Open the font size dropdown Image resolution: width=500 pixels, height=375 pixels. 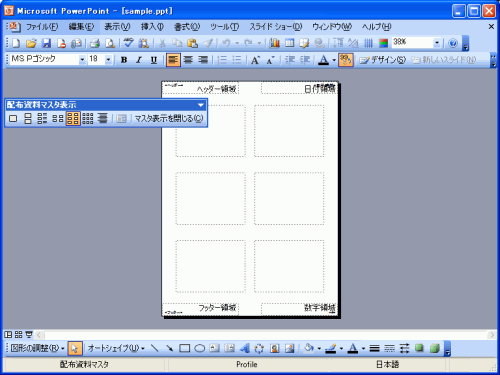click(108, 60)
